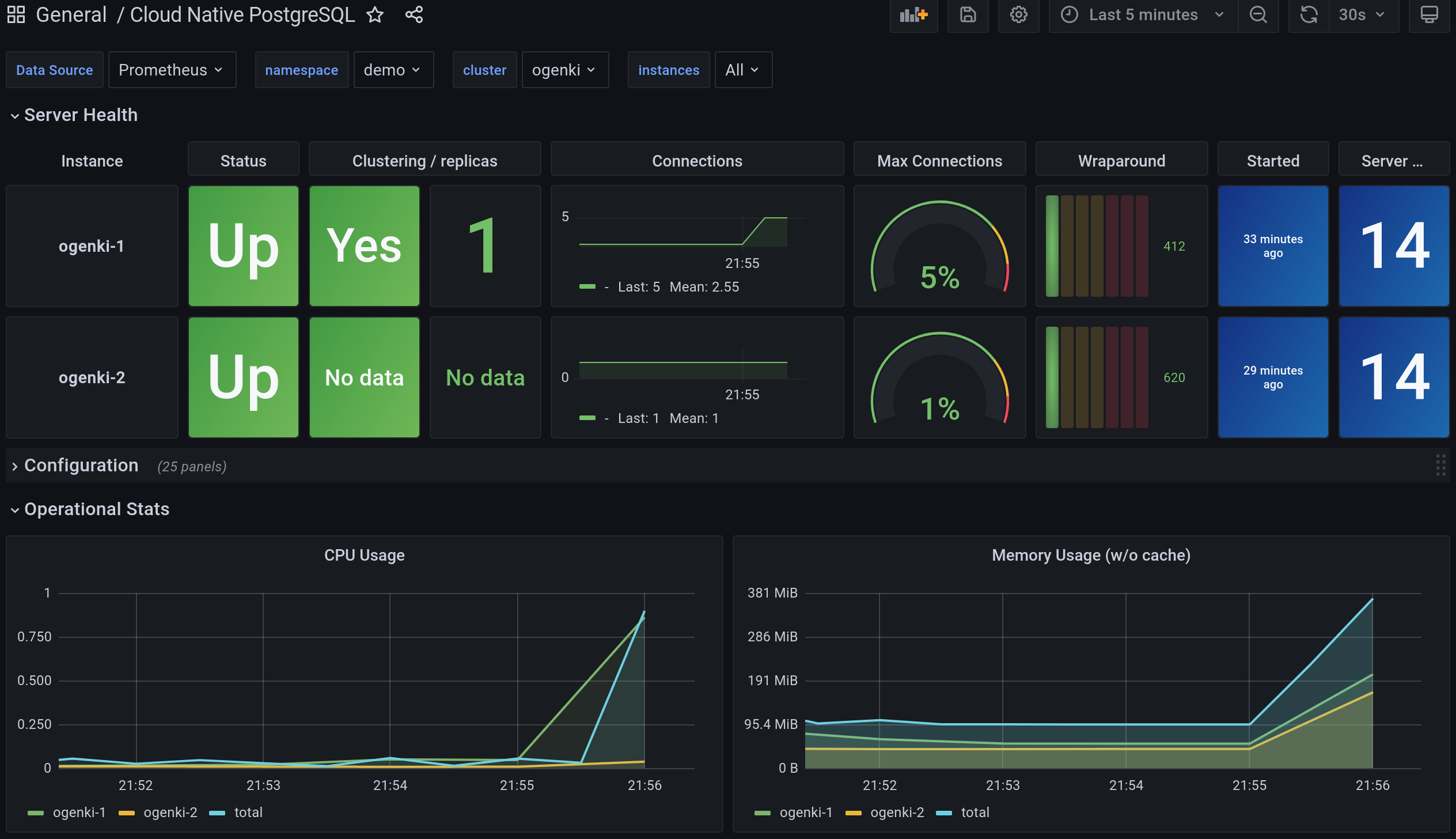Click the ogenki-2 1% max connections gauge

939,377
